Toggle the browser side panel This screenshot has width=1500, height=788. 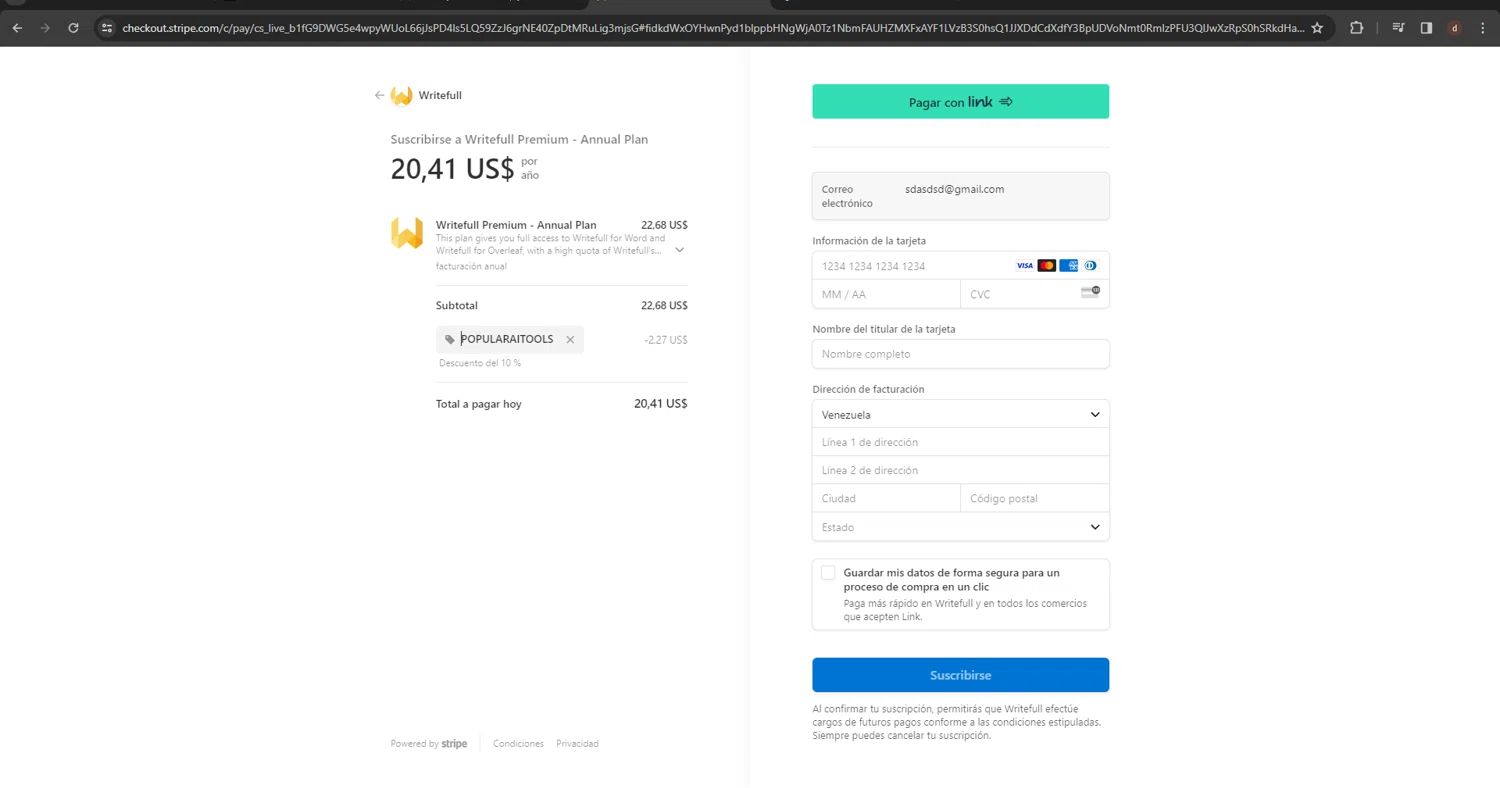pyautogui.click(x=1426, y=28)
